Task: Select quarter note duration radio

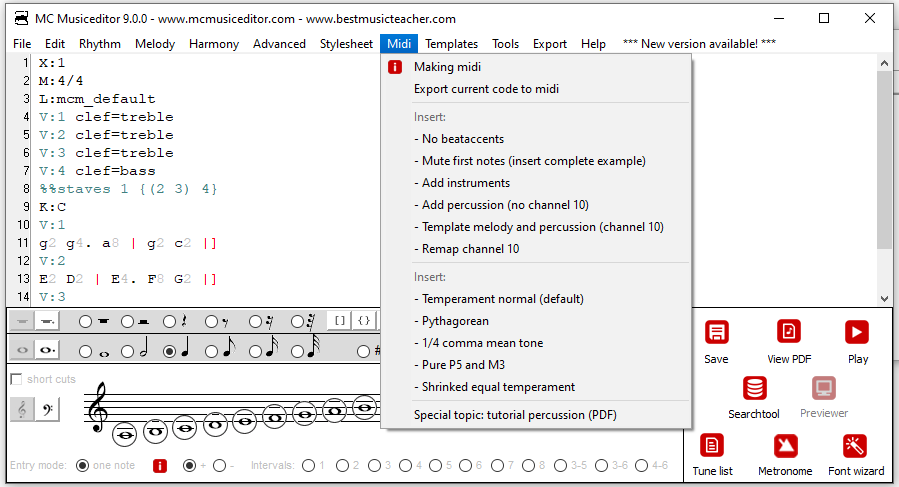Action: click(x=169, y=351)
